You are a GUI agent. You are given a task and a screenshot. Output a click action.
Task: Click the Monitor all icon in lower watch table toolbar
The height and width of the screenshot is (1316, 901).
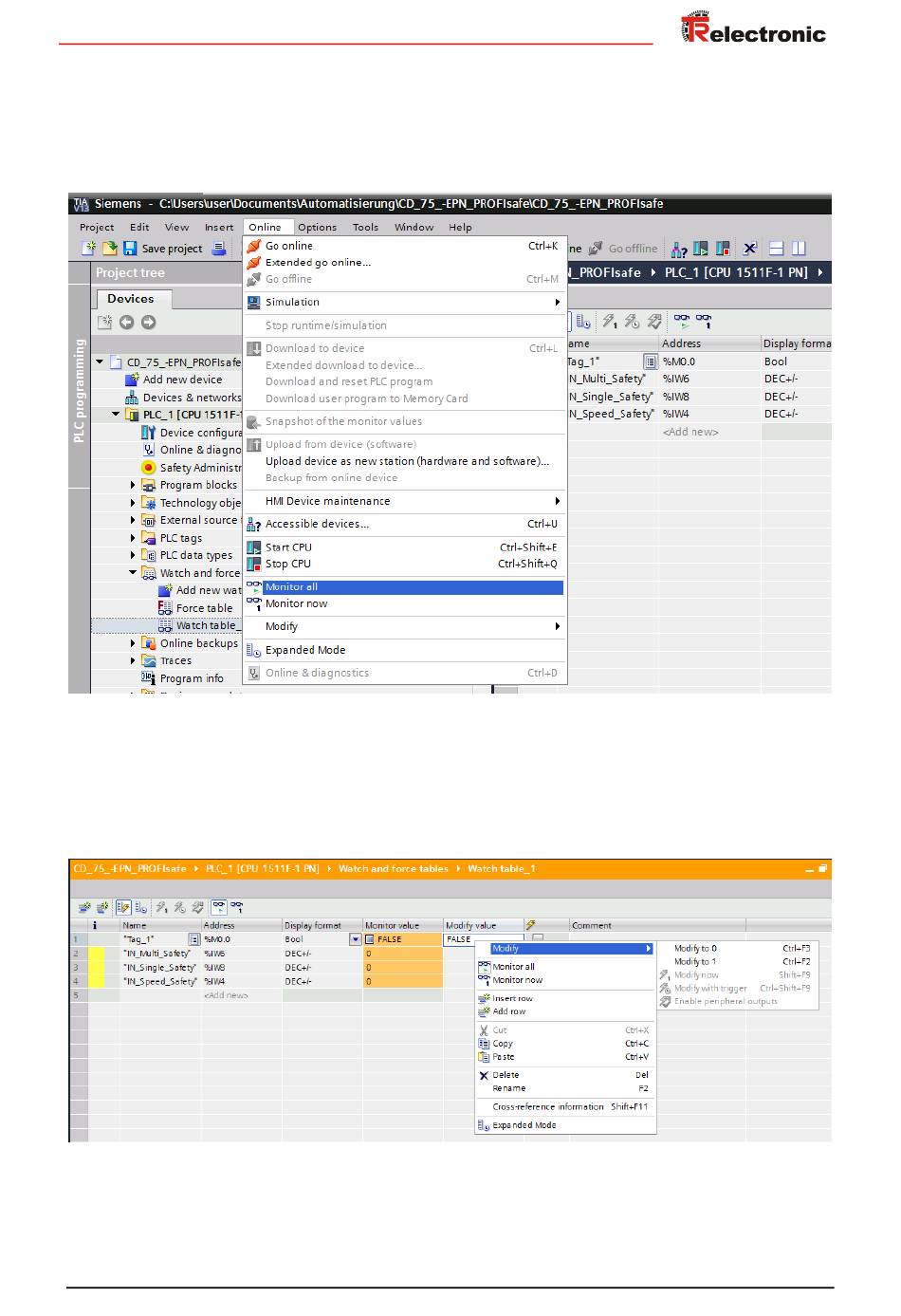coord(219,907)
